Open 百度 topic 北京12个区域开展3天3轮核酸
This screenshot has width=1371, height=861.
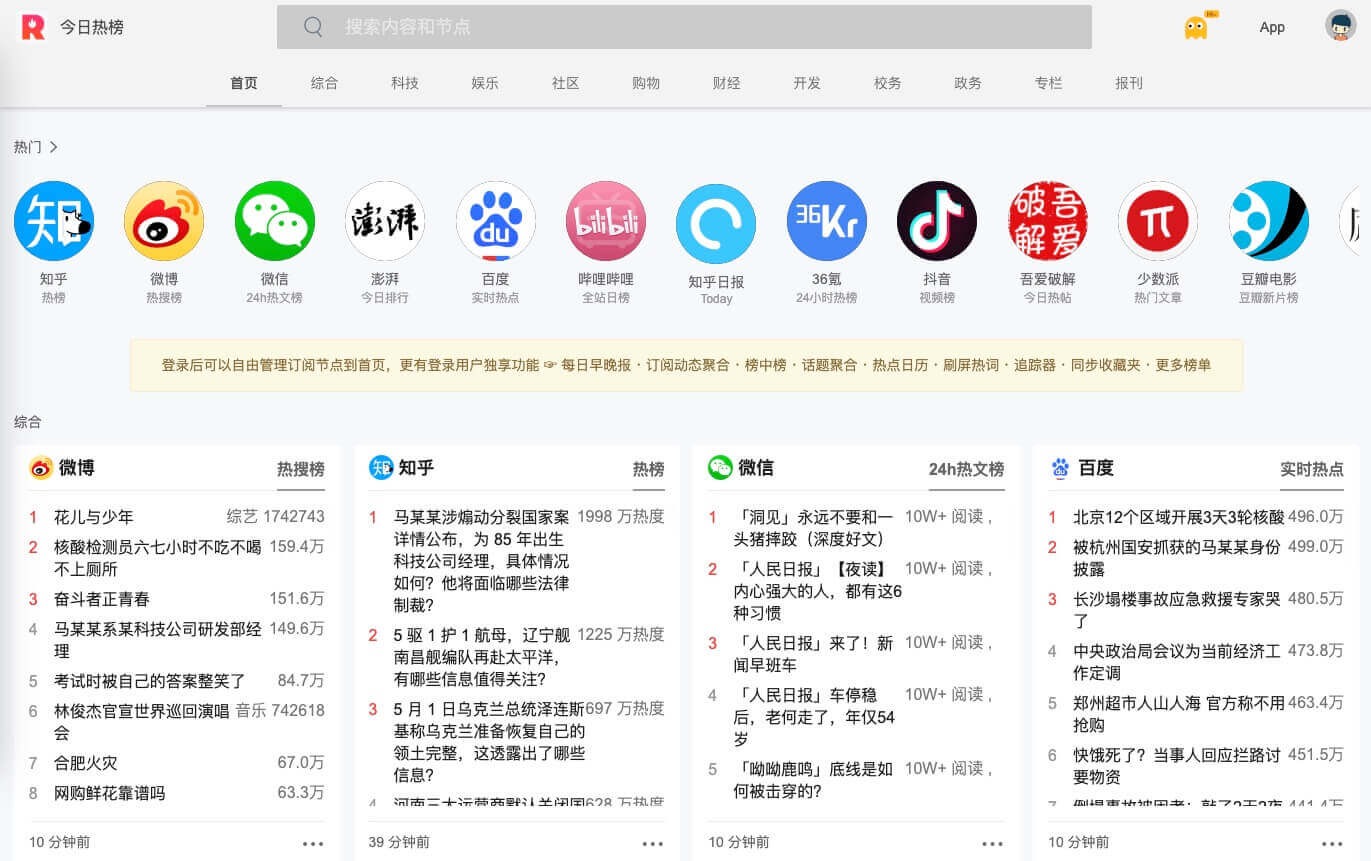tap(1179, 517)
